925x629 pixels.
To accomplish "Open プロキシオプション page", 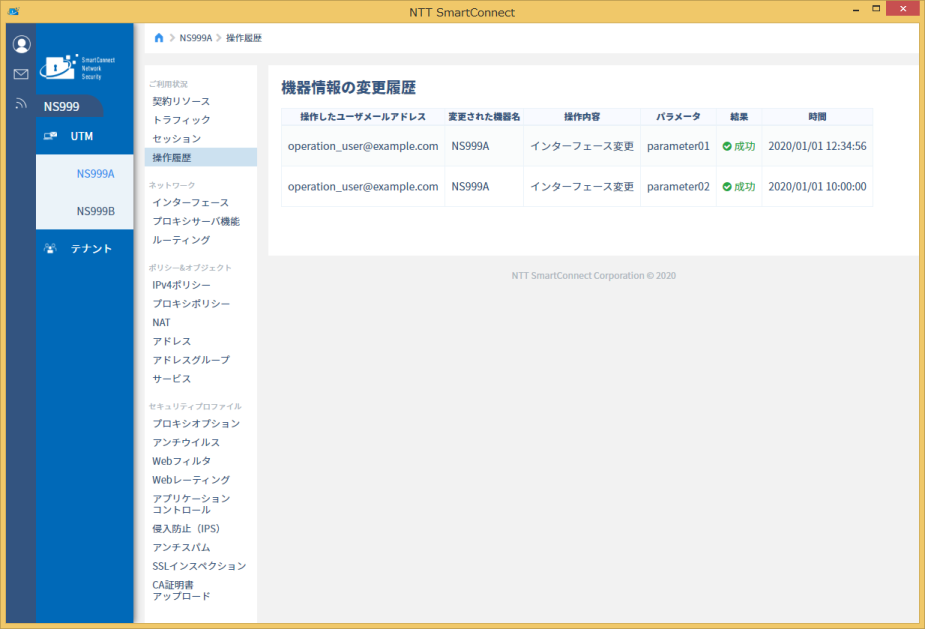I will (x=196, y=424).
